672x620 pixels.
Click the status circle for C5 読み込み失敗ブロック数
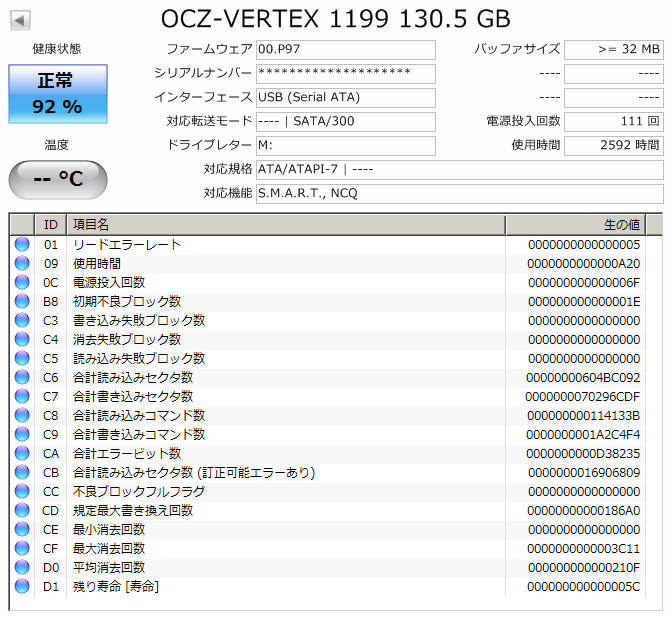[22, 358]
